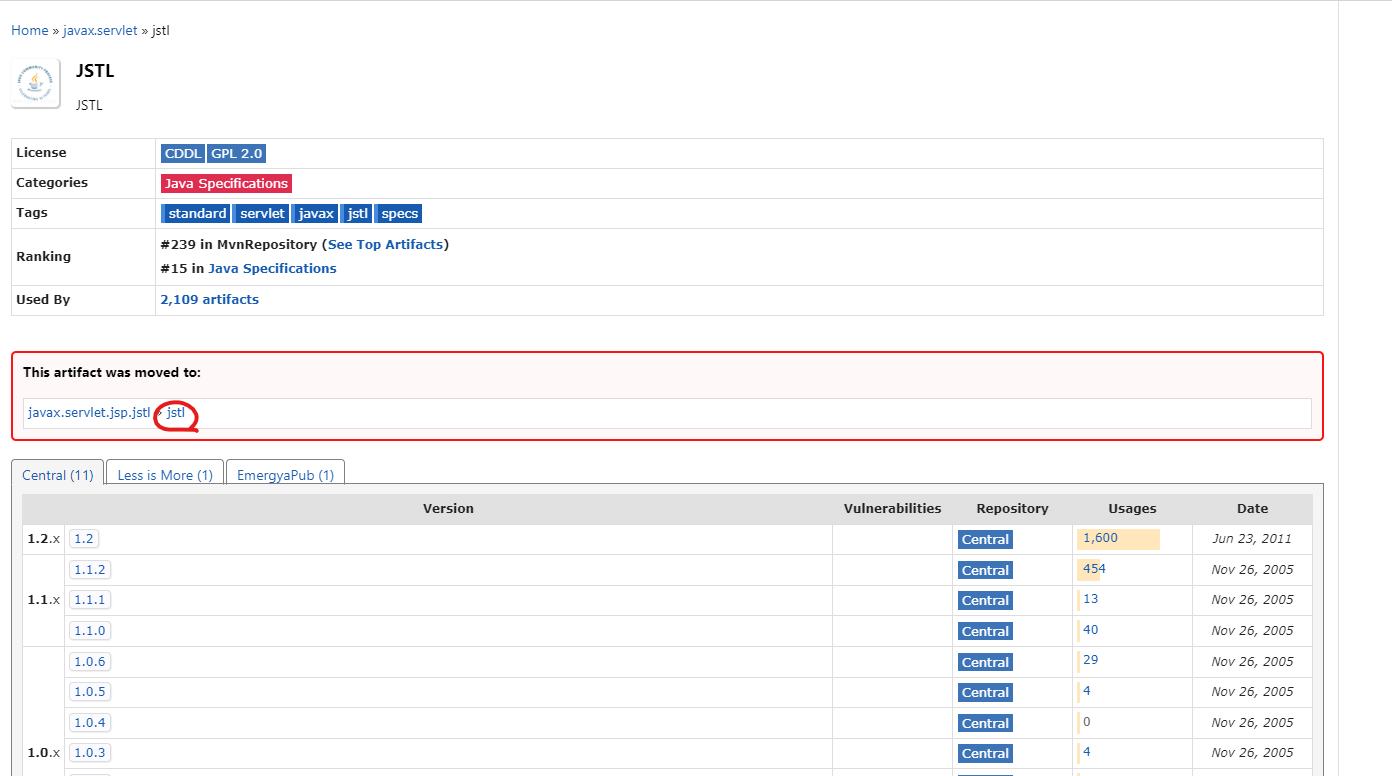Click the GPL 2.0 license tag
Viewport: 1392px width, 776px height.
click(236, 154)
